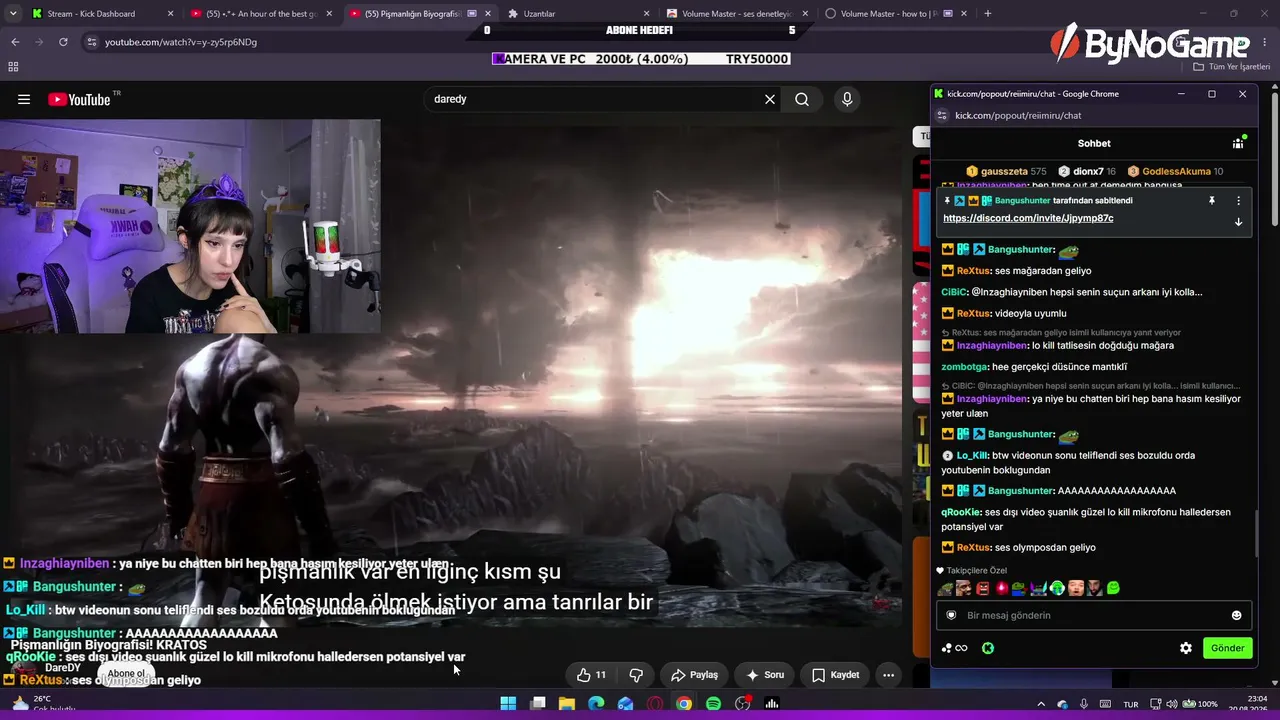Send the chat message with Gönder
The width and height of the screenshot is (1280, 720).
[1227, 648]
